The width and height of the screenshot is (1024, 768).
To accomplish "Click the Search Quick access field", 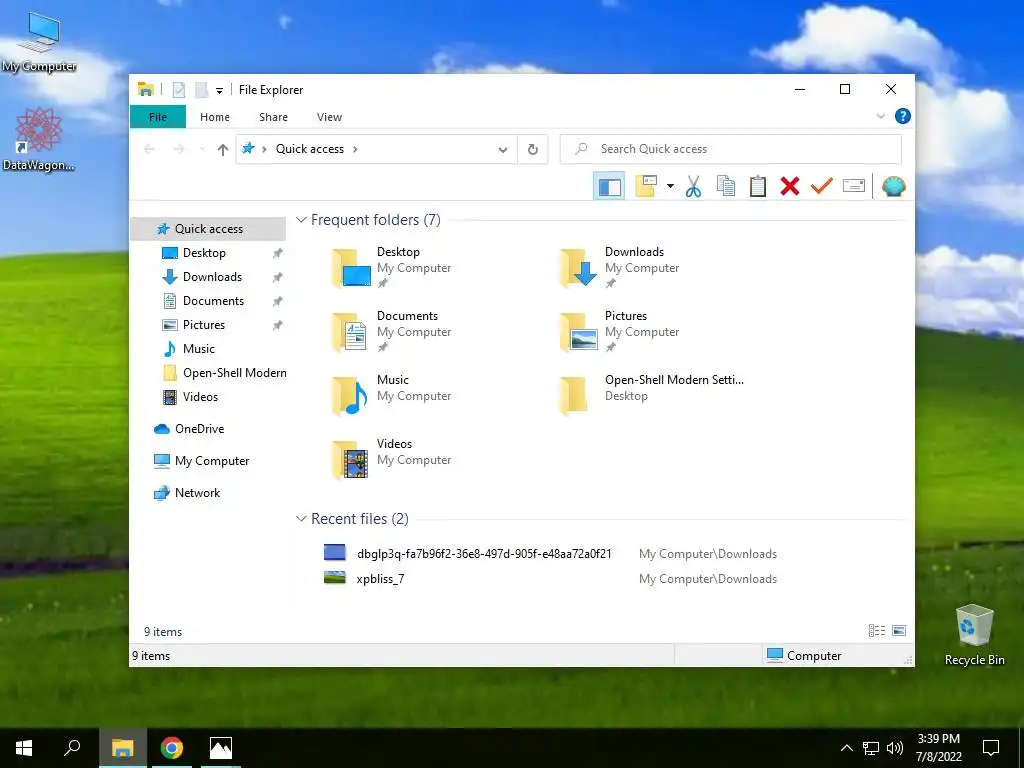I will click(731, 149).
